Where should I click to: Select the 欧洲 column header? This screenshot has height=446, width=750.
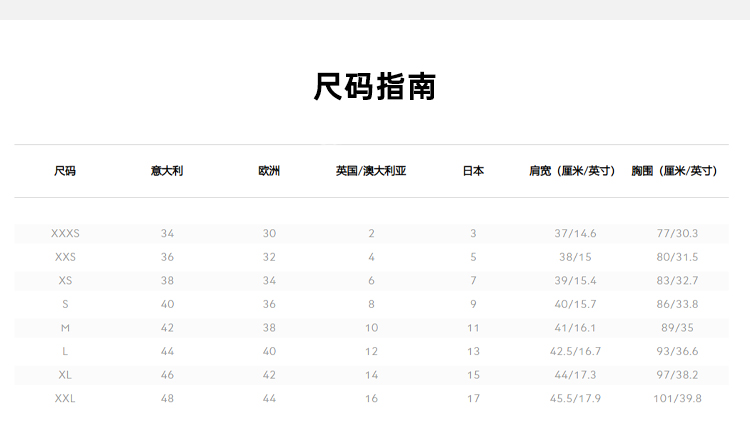coord(269,171)
